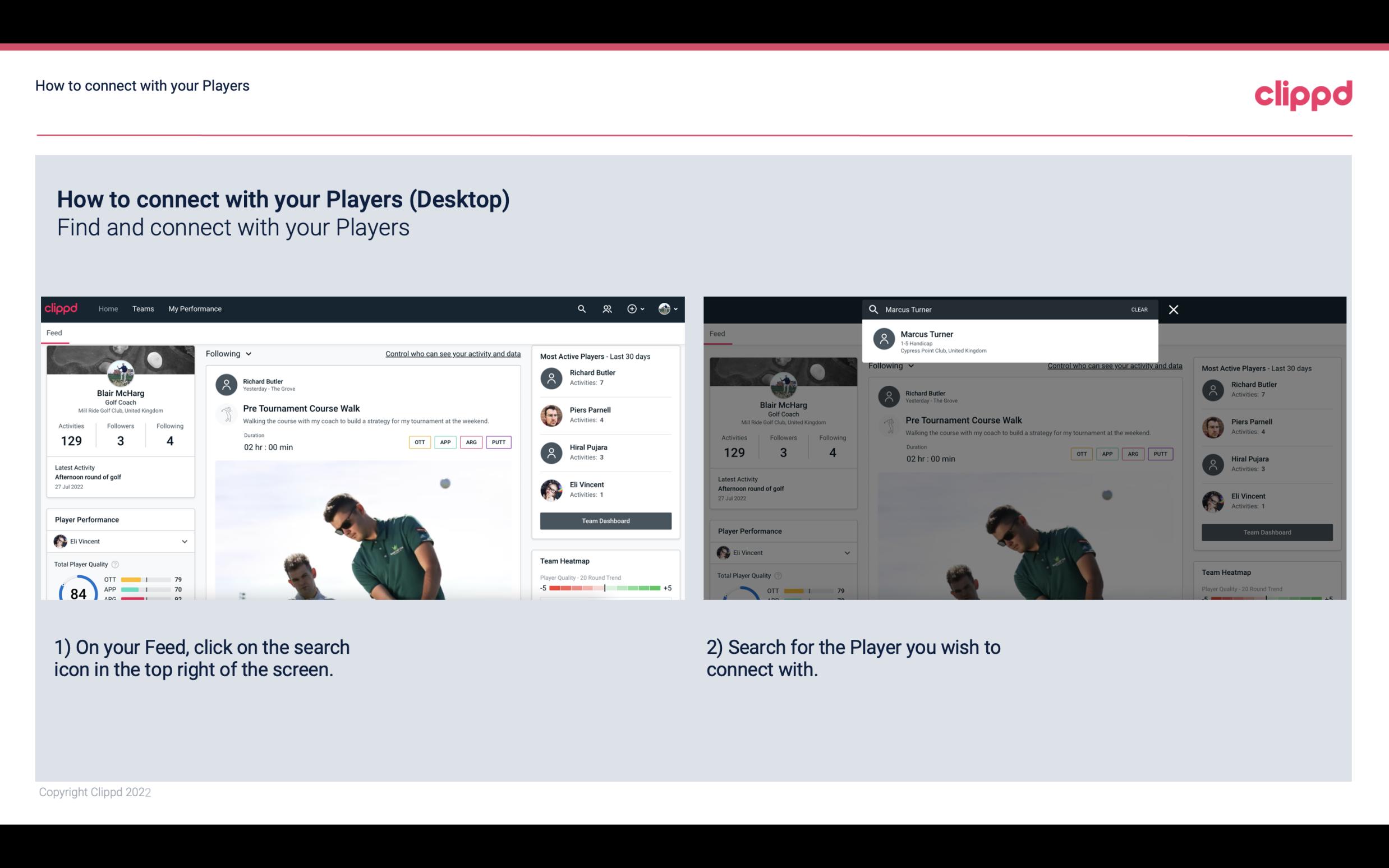The width and height of the screenshot is (1389, 868).
Task: Click the My Performance nav icon
Action: 195,309
